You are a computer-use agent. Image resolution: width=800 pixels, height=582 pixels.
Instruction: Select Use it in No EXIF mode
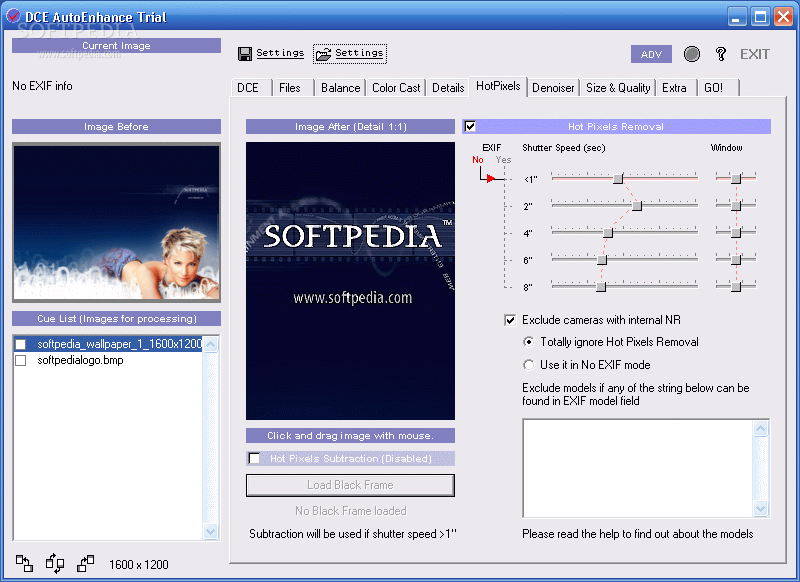[x=529, y=365]
